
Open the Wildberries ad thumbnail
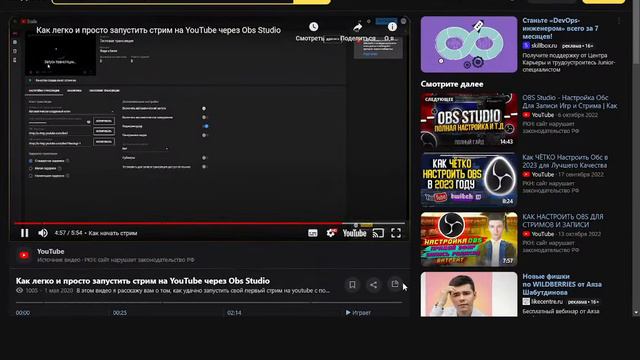[469, 294]
